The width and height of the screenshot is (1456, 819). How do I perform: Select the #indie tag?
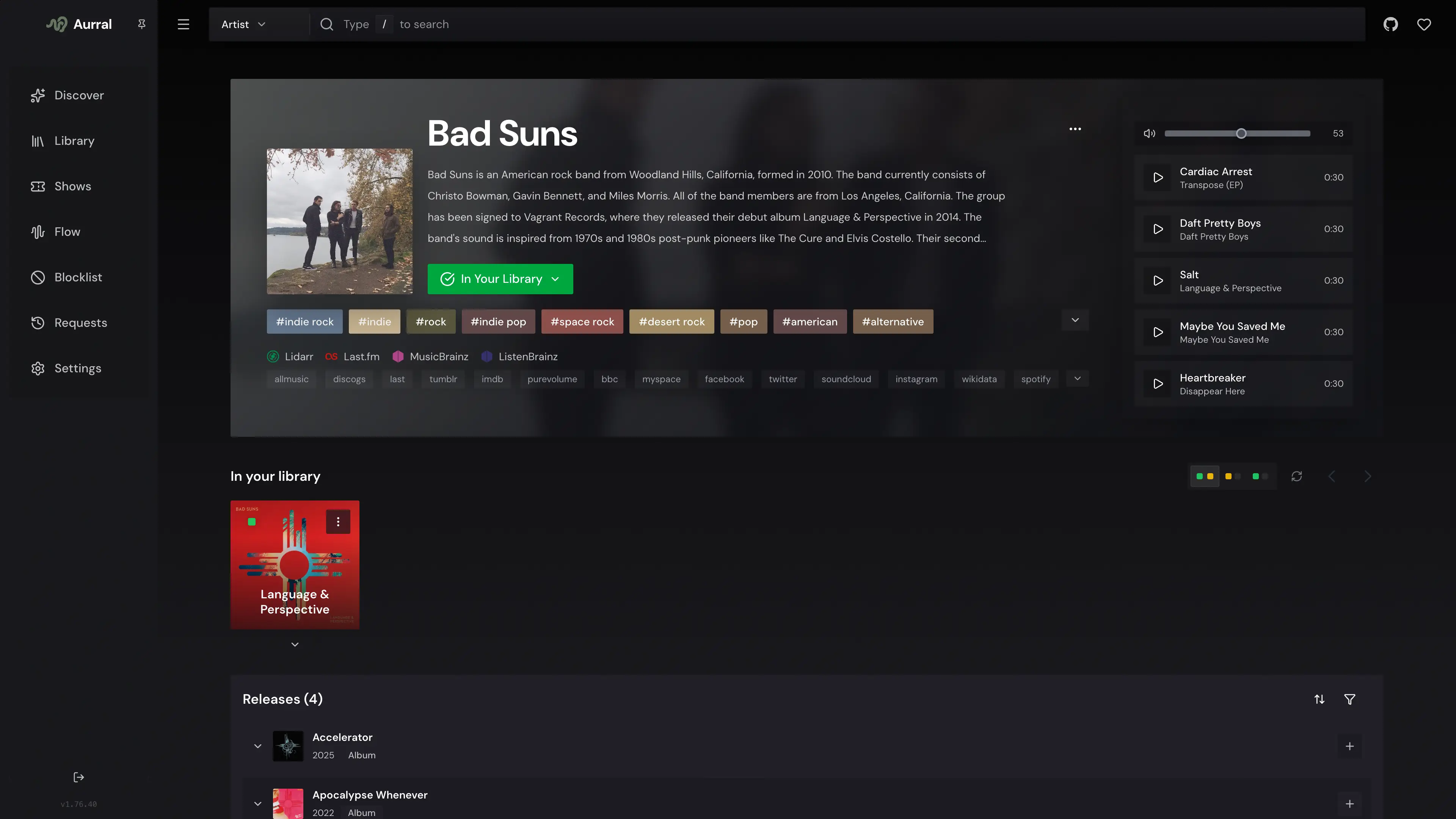374,322
